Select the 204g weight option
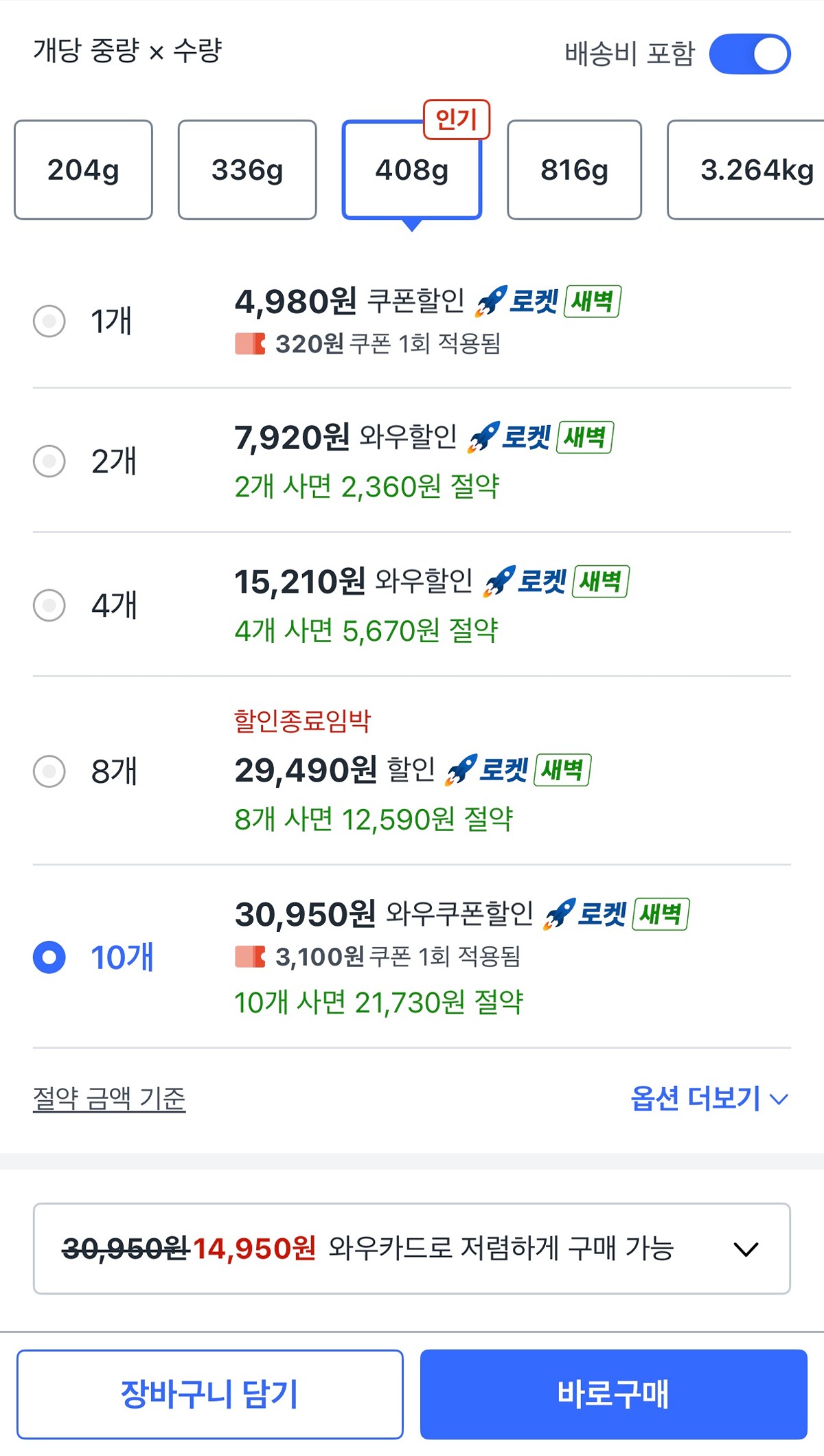This screenshot has height=1456, width=824. (x=83, y=170)
